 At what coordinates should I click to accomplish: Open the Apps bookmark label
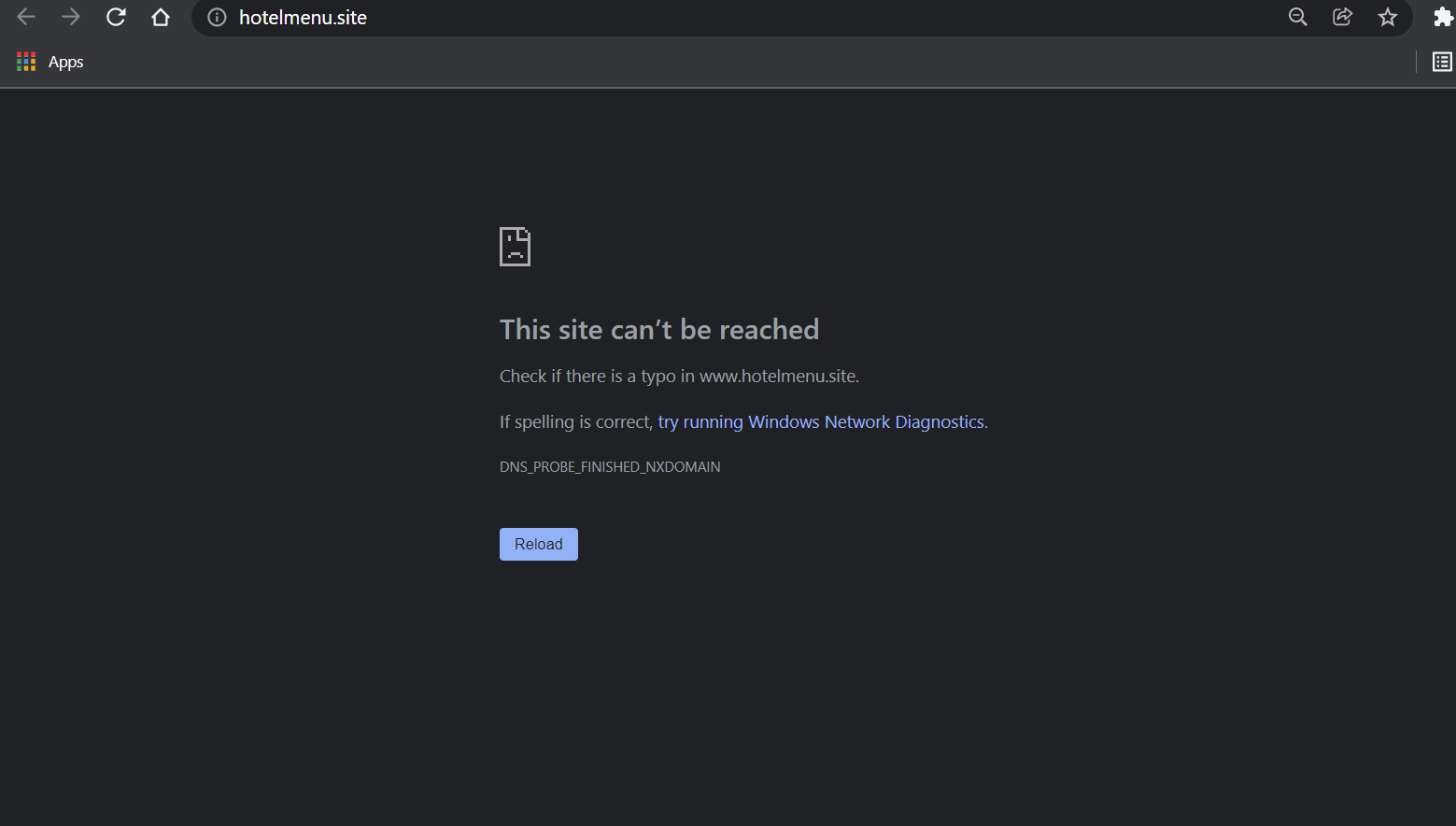[65, 62]
